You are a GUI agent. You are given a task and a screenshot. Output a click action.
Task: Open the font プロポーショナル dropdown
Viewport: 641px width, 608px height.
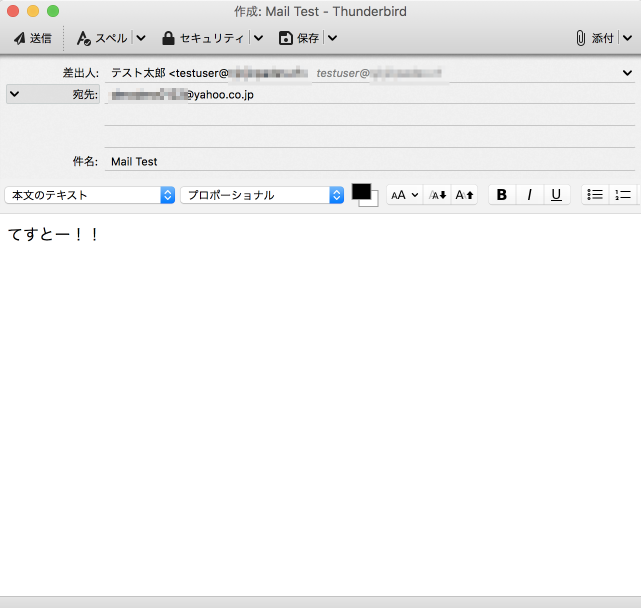click(x=262, y=195)
